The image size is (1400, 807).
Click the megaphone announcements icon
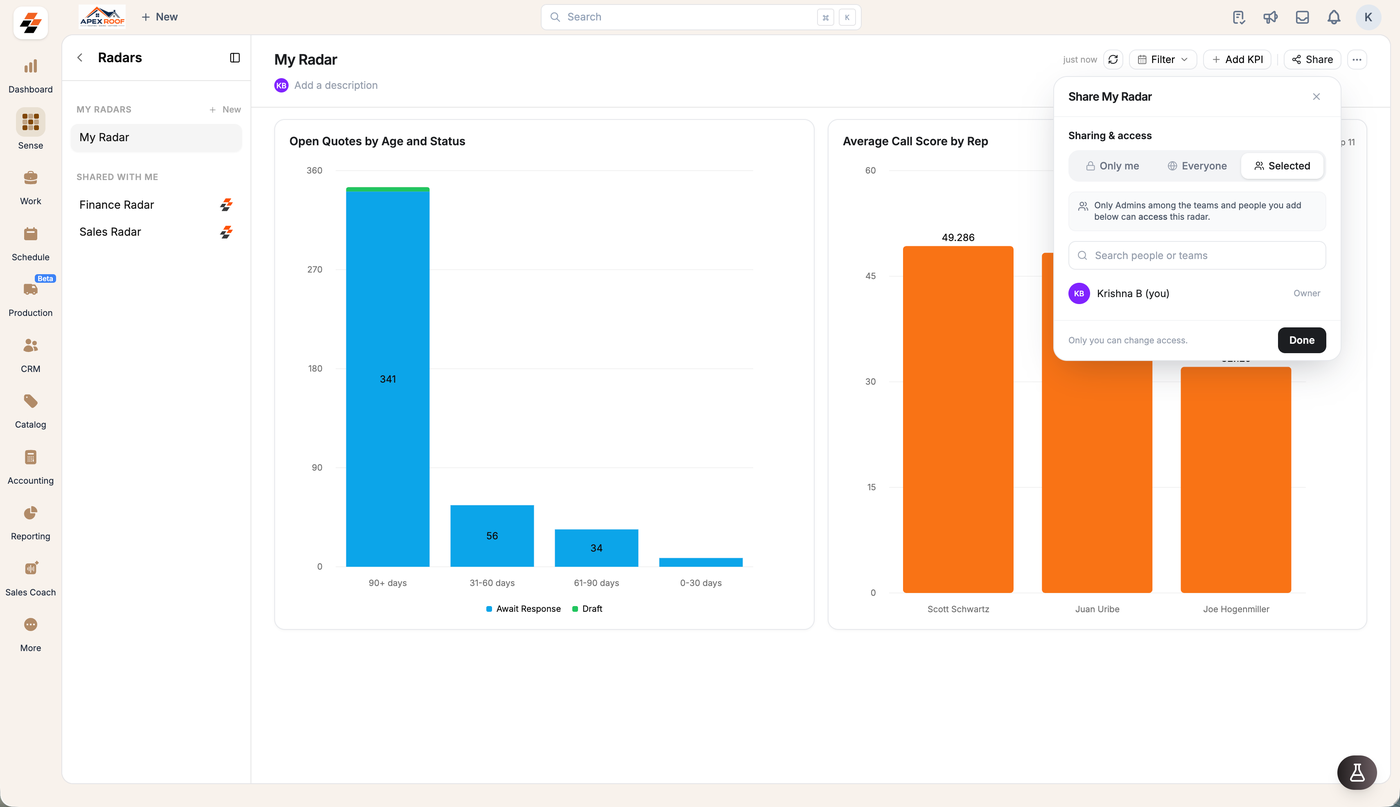1270,17
